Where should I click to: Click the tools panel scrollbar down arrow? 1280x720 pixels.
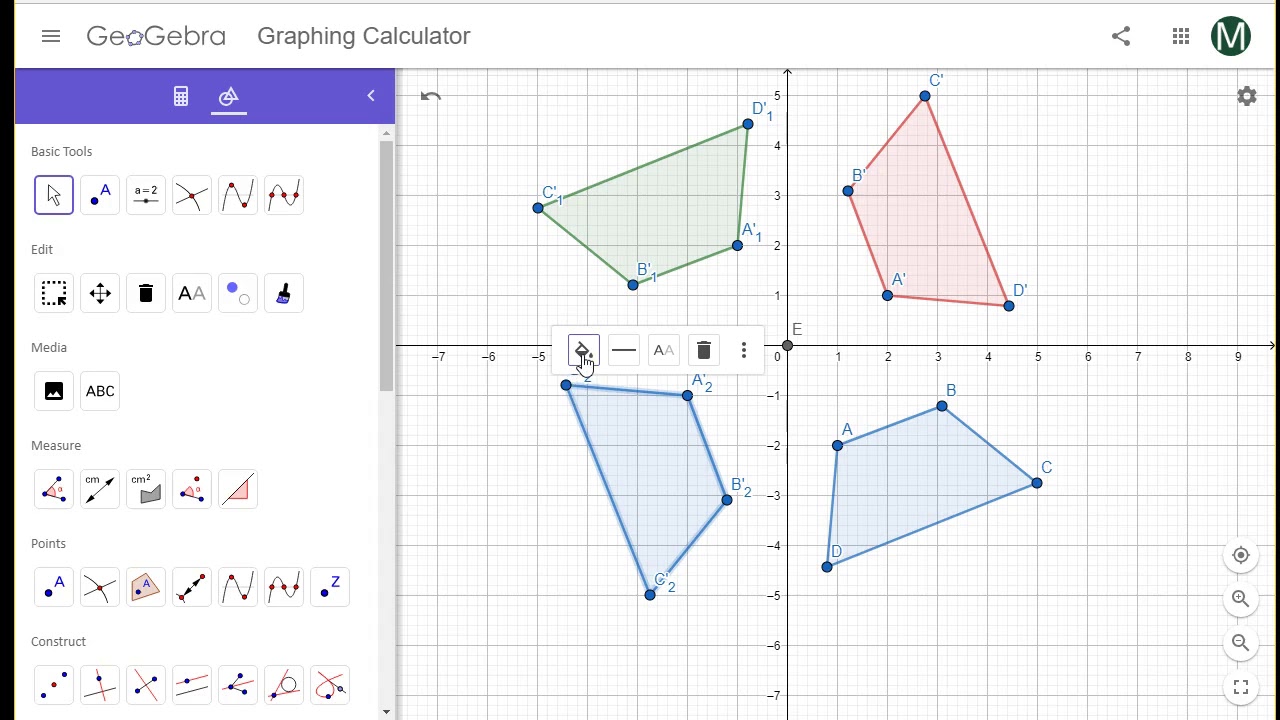coord(387,711)
